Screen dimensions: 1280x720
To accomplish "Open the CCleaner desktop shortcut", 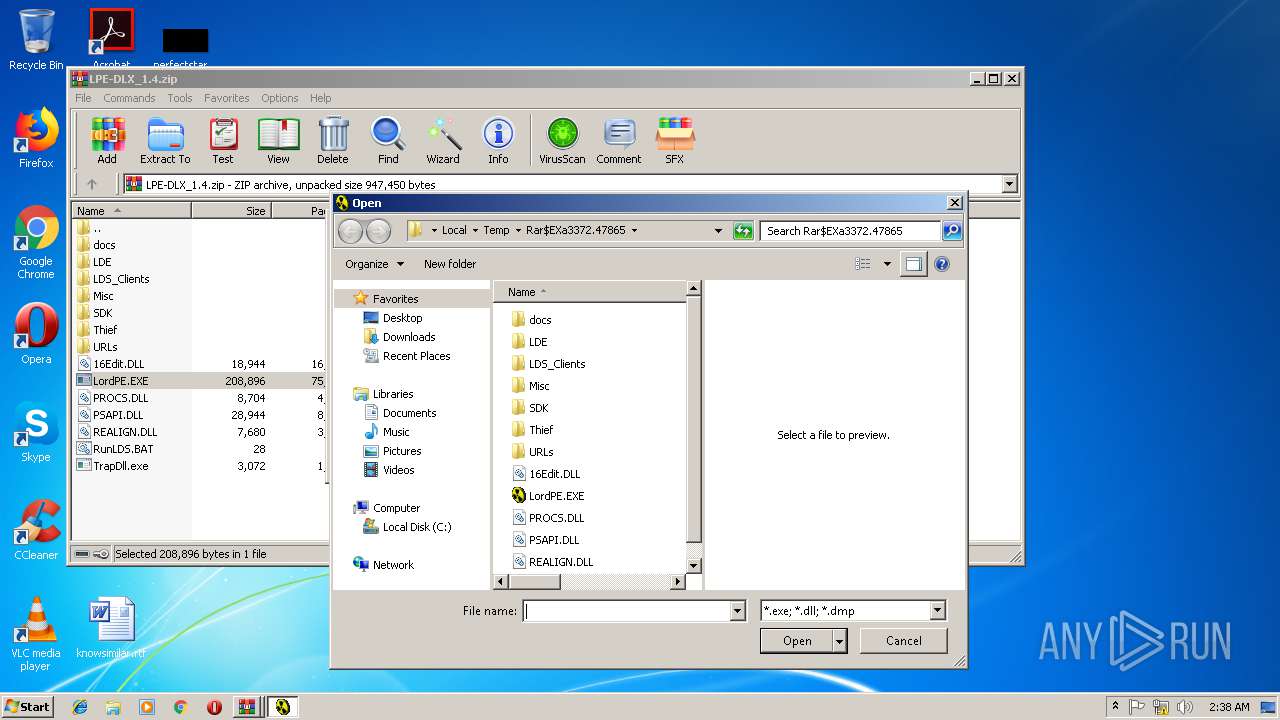I will 36,530.
